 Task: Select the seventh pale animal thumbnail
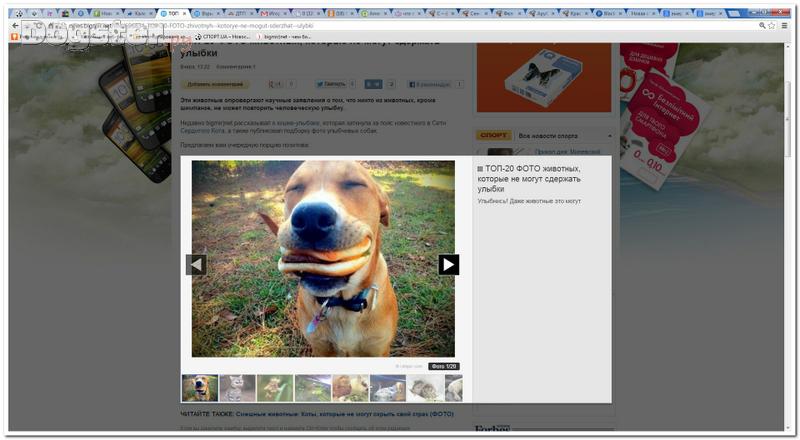tap(426, 388)
